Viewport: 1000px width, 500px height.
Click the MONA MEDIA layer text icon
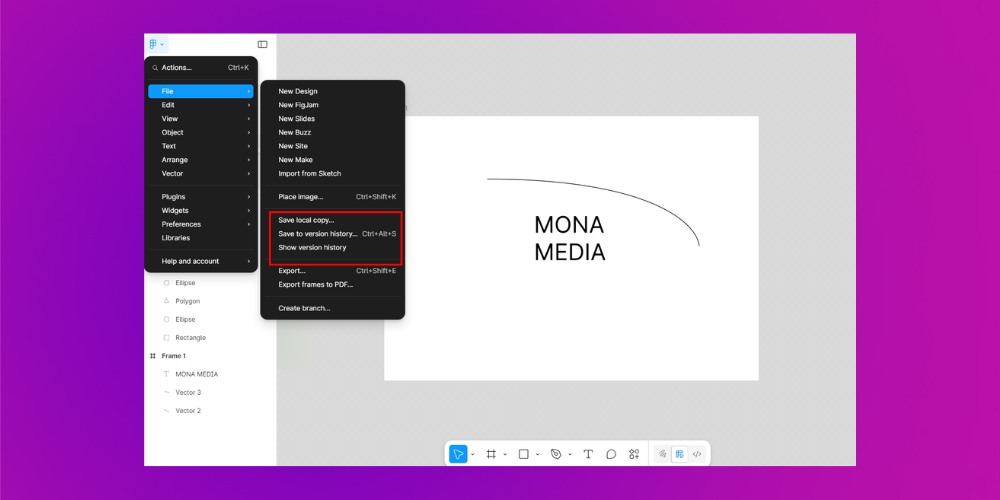tap(166, 374)
